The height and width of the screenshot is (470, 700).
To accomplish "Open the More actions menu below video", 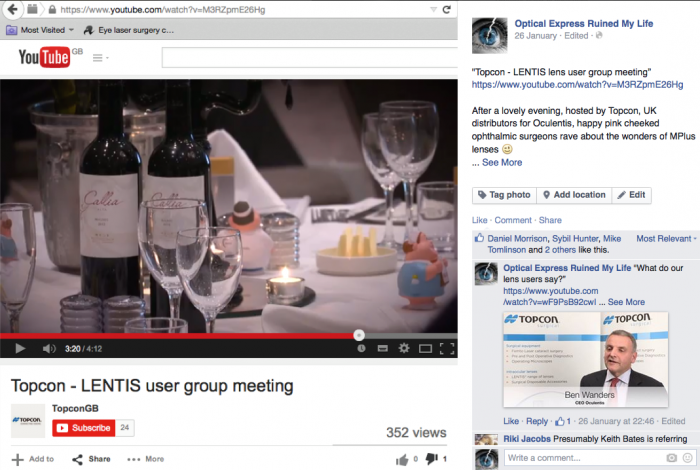I will [x=145, y=459].
